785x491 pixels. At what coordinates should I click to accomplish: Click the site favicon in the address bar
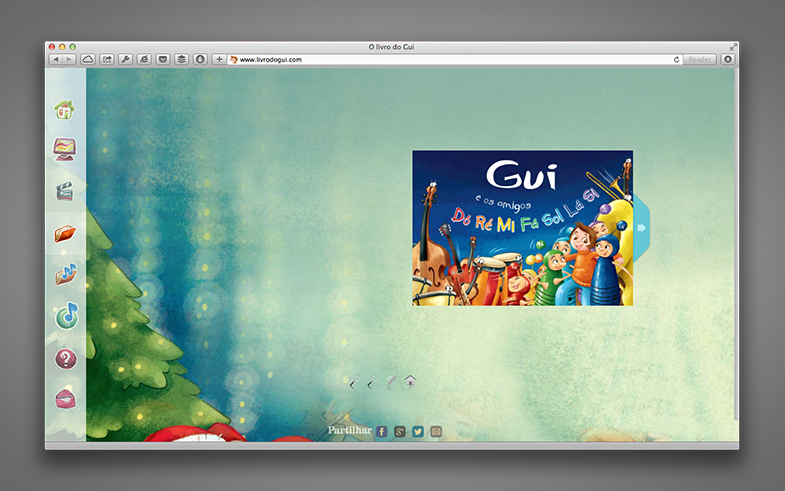pos(233,60)
